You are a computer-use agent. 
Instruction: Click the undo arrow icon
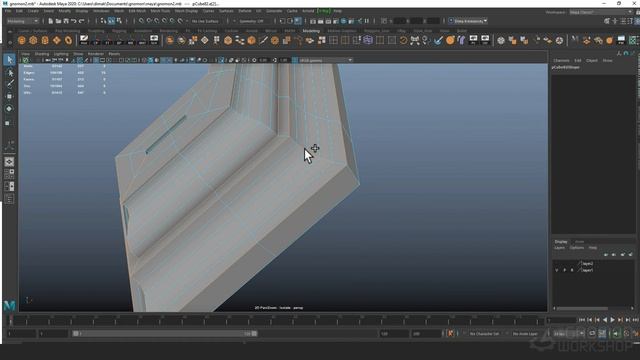[x=74, y=21]
